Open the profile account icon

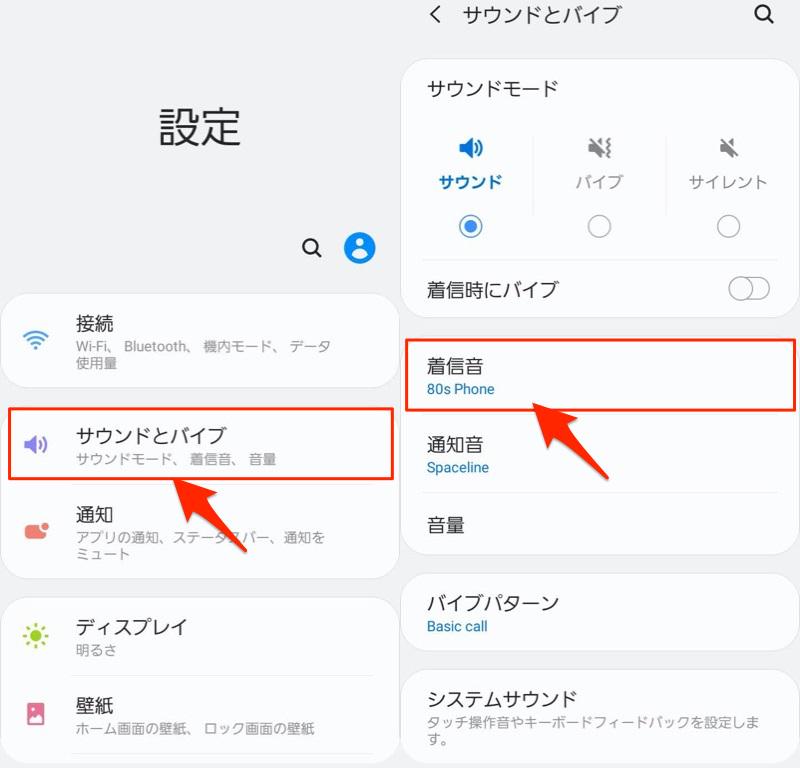click(360, 248)
